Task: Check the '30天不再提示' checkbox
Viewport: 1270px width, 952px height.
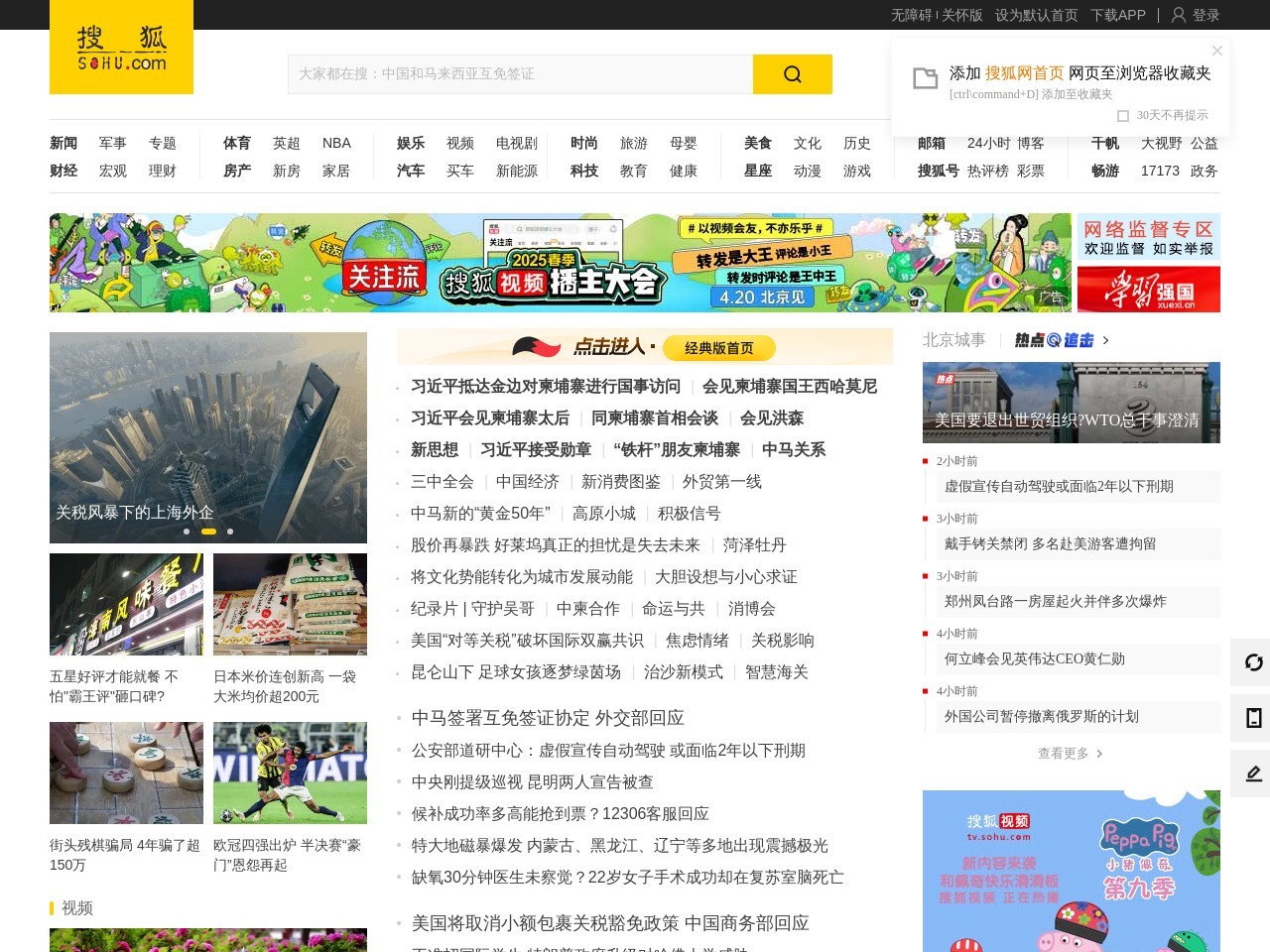Action: [1123, 116]
